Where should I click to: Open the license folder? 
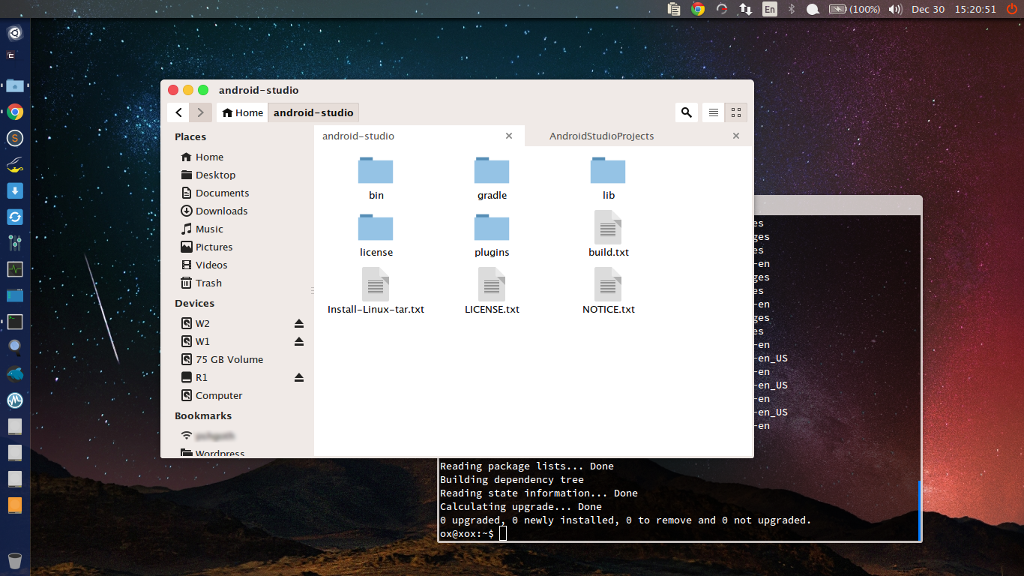[x=376, y=235]
